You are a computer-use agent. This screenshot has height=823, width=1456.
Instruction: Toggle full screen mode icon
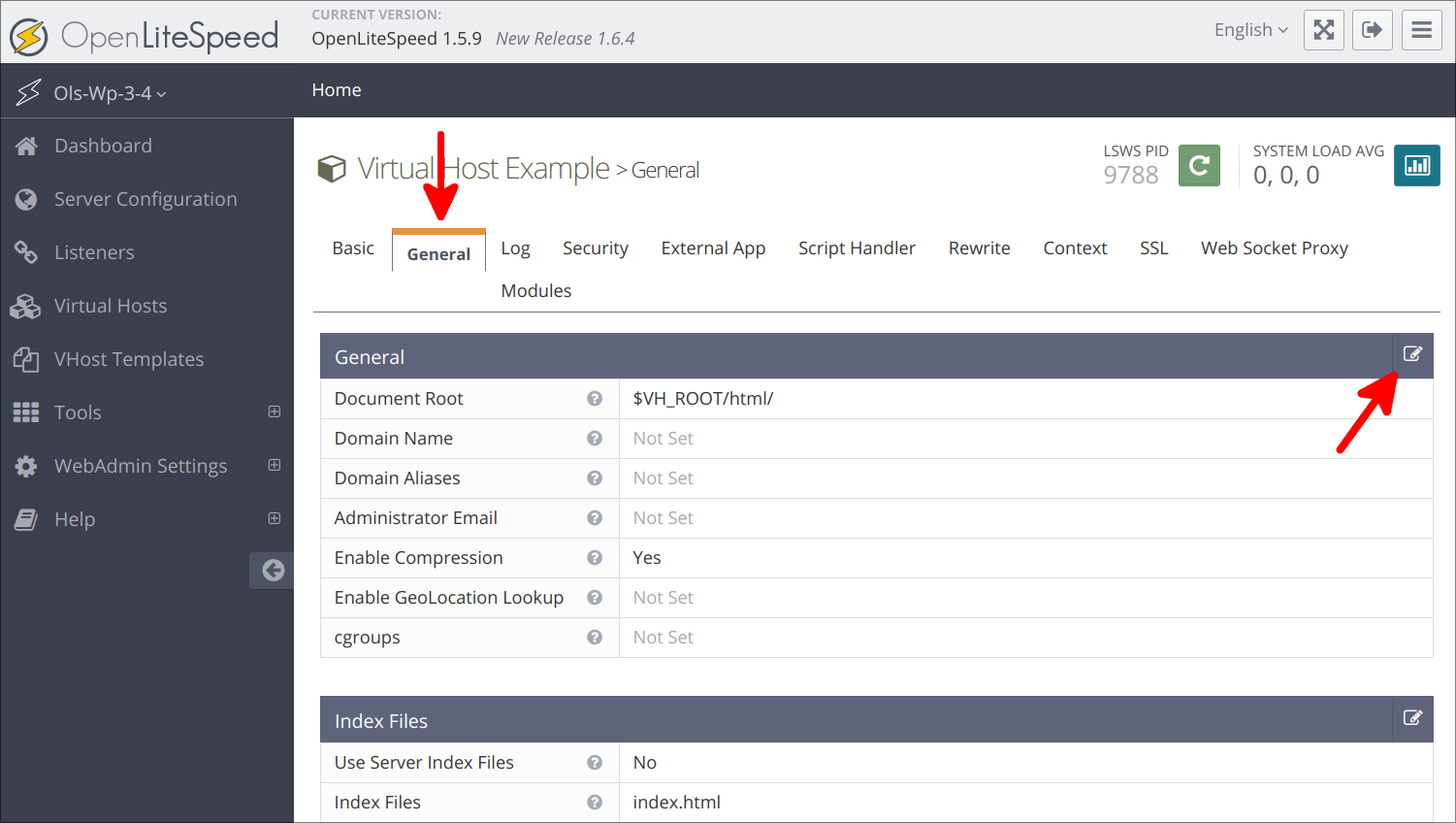coord(1324,30)
